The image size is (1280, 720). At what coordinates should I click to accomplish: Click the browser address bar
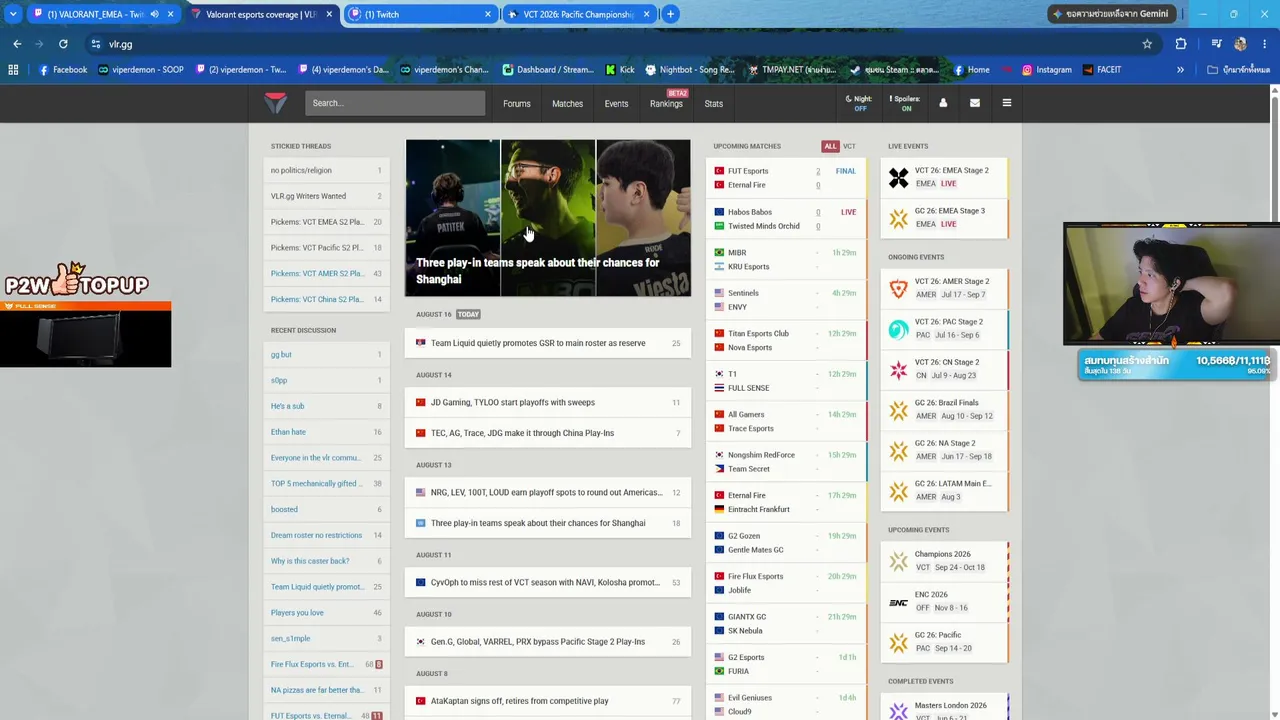coord(610,44)
